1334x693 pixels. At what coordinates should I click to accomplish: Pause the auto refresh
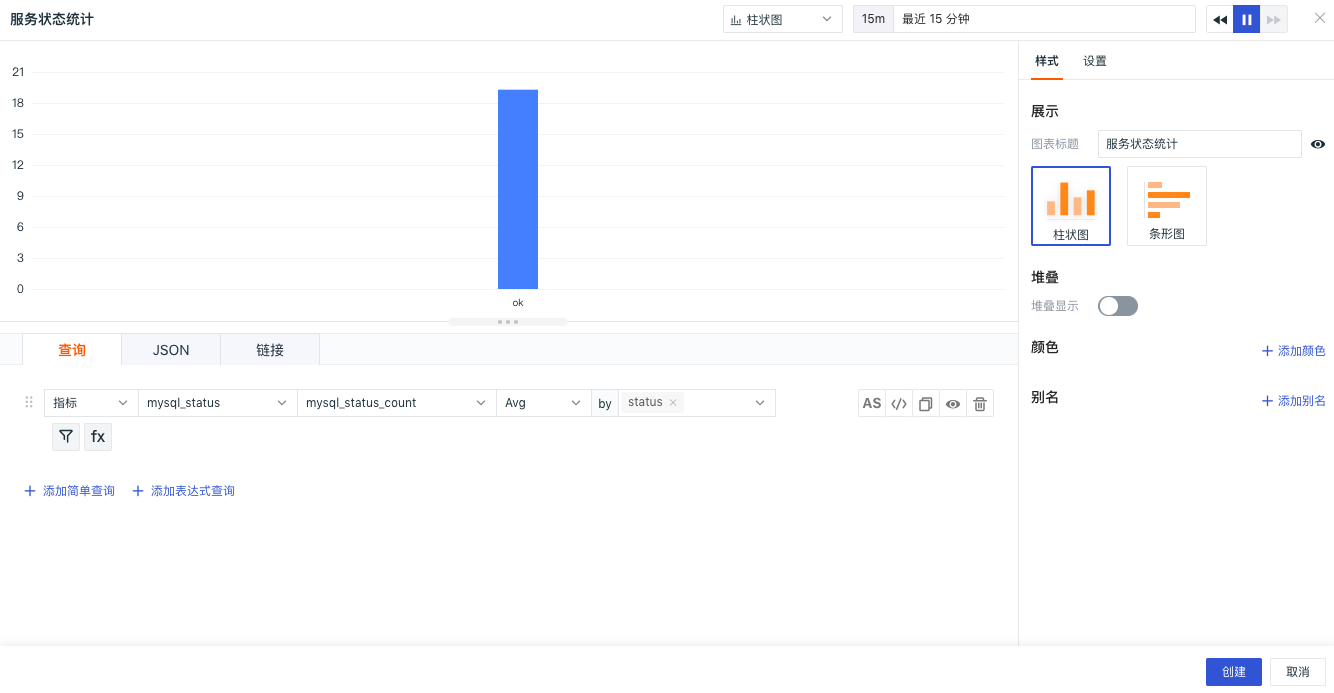tap(1247, 19)
